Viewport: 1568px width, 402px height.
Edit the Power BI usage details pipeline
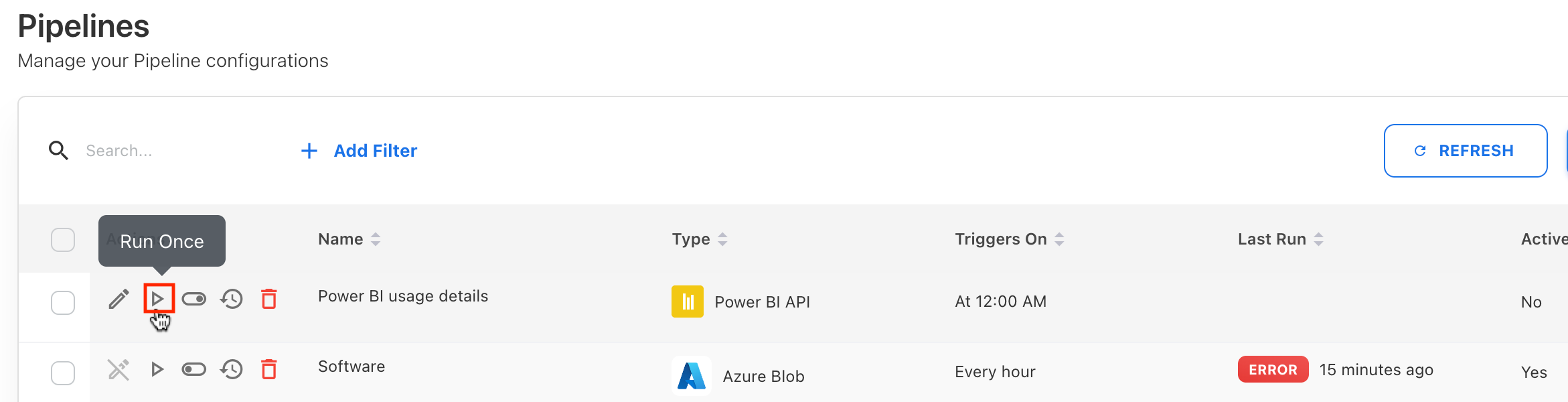[x=119, y=299]
